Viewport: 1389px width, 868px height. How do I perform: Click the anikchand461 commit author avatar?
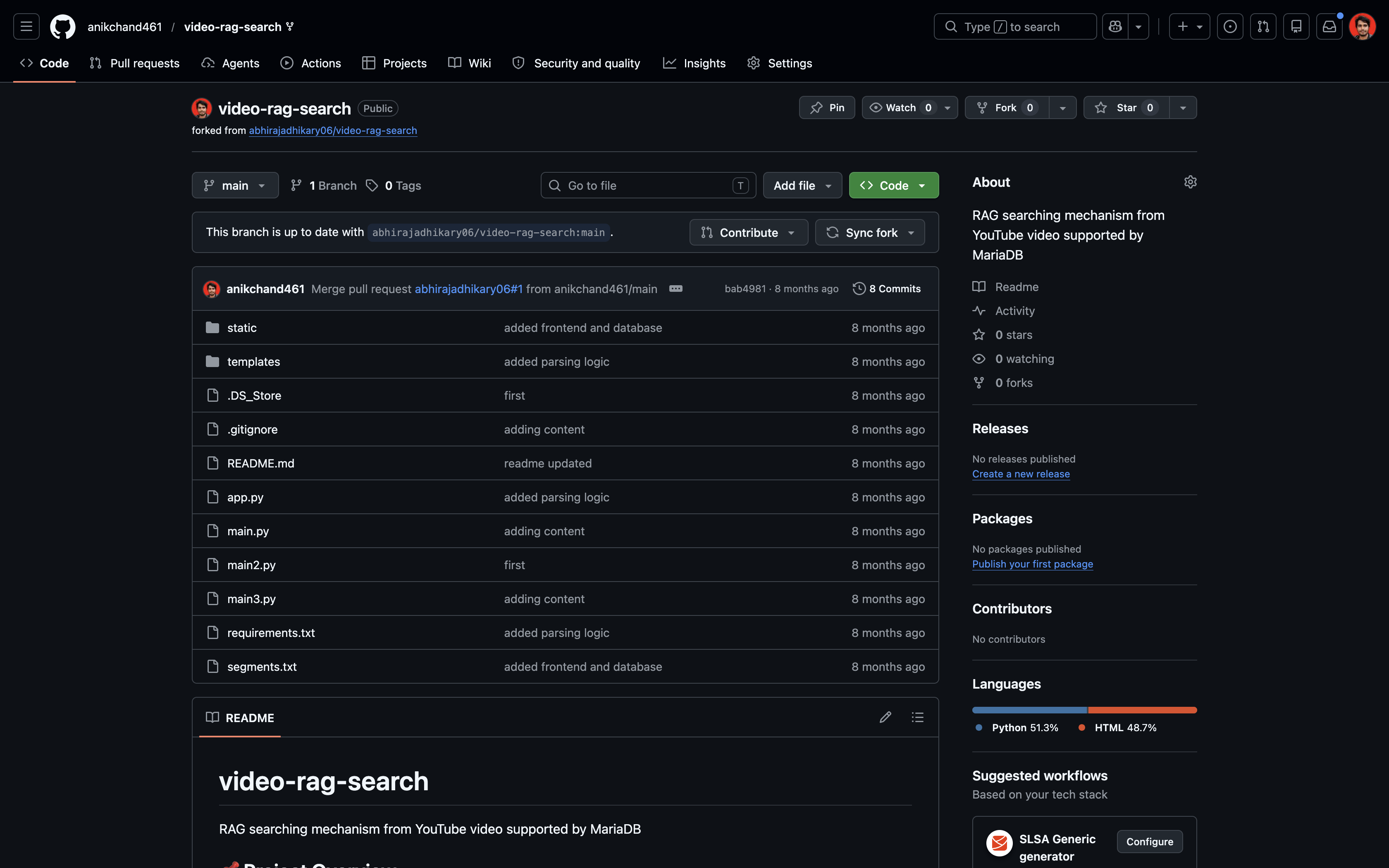pos(211,289)
